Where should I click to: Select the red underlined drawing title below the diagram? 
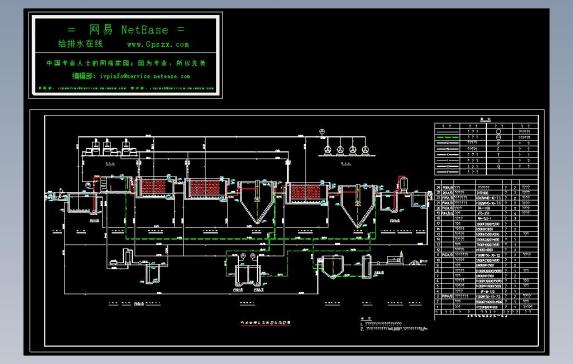pos(266,323)
